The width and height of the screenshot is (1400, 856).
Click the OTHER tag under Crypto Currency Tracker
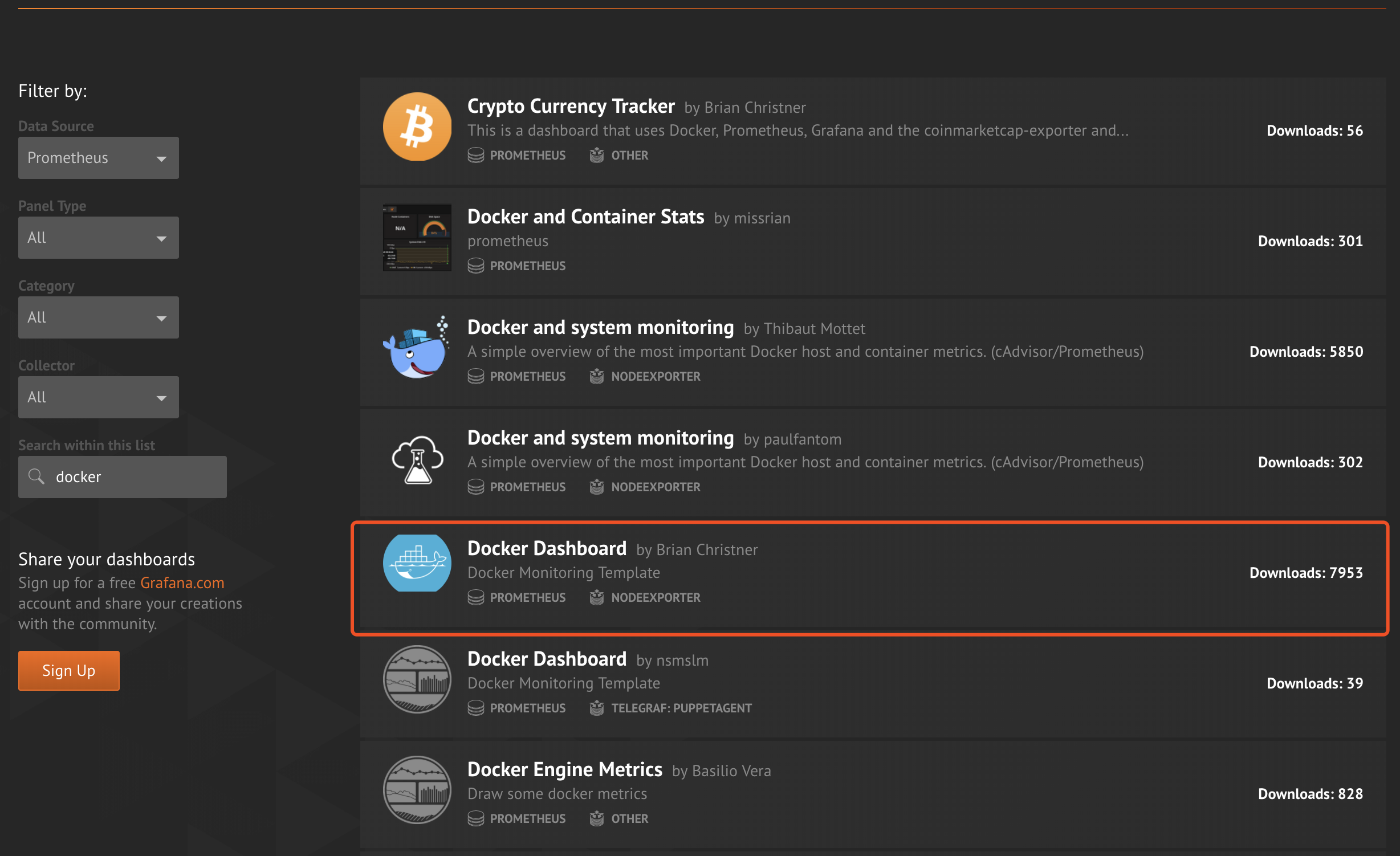coord(630,155)
